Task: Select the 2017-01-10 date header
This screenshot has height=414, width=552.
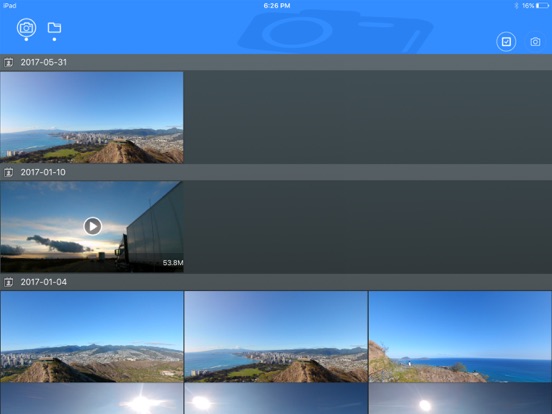Action: point(276,172)
